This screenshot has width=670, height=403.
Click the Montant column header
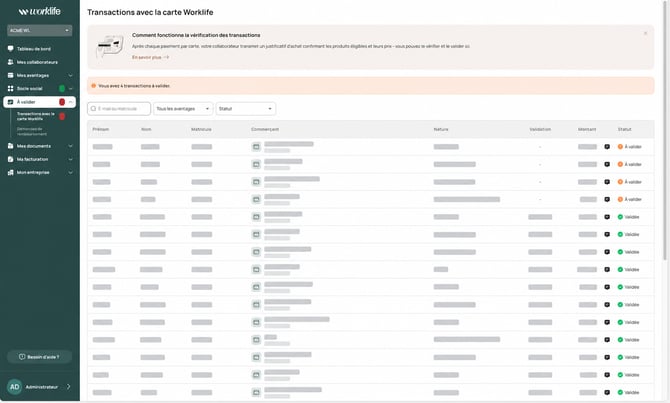[587, 129]
